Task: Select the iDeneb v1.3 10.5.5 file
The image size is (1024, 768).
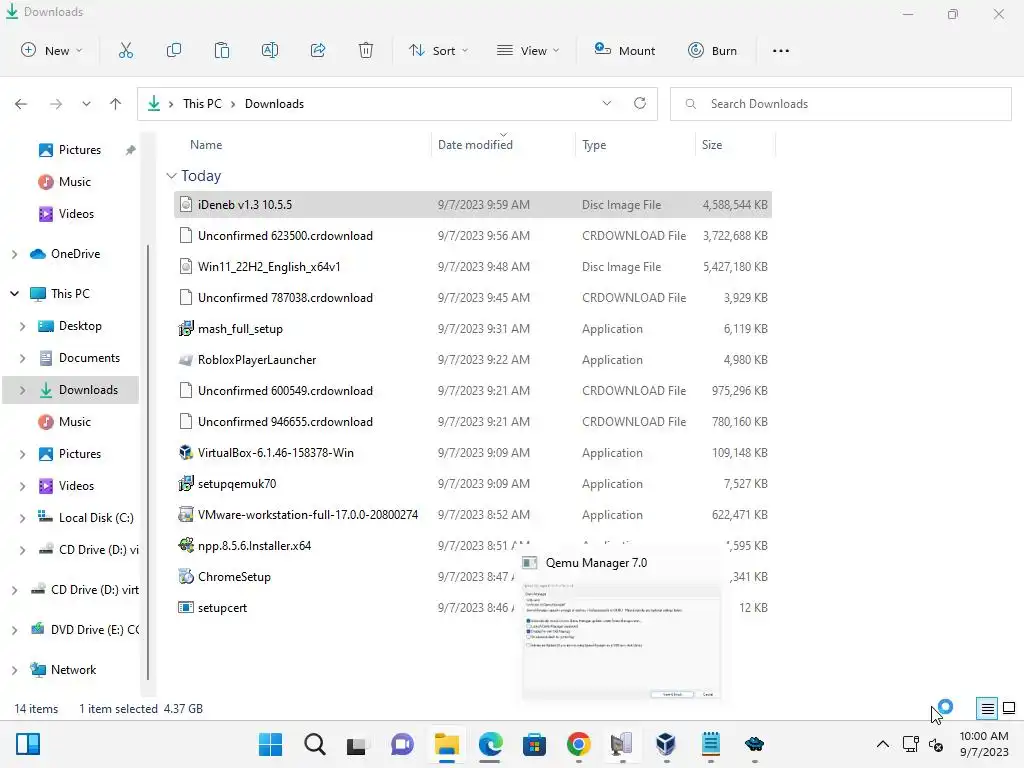Action: coord(473,204)
